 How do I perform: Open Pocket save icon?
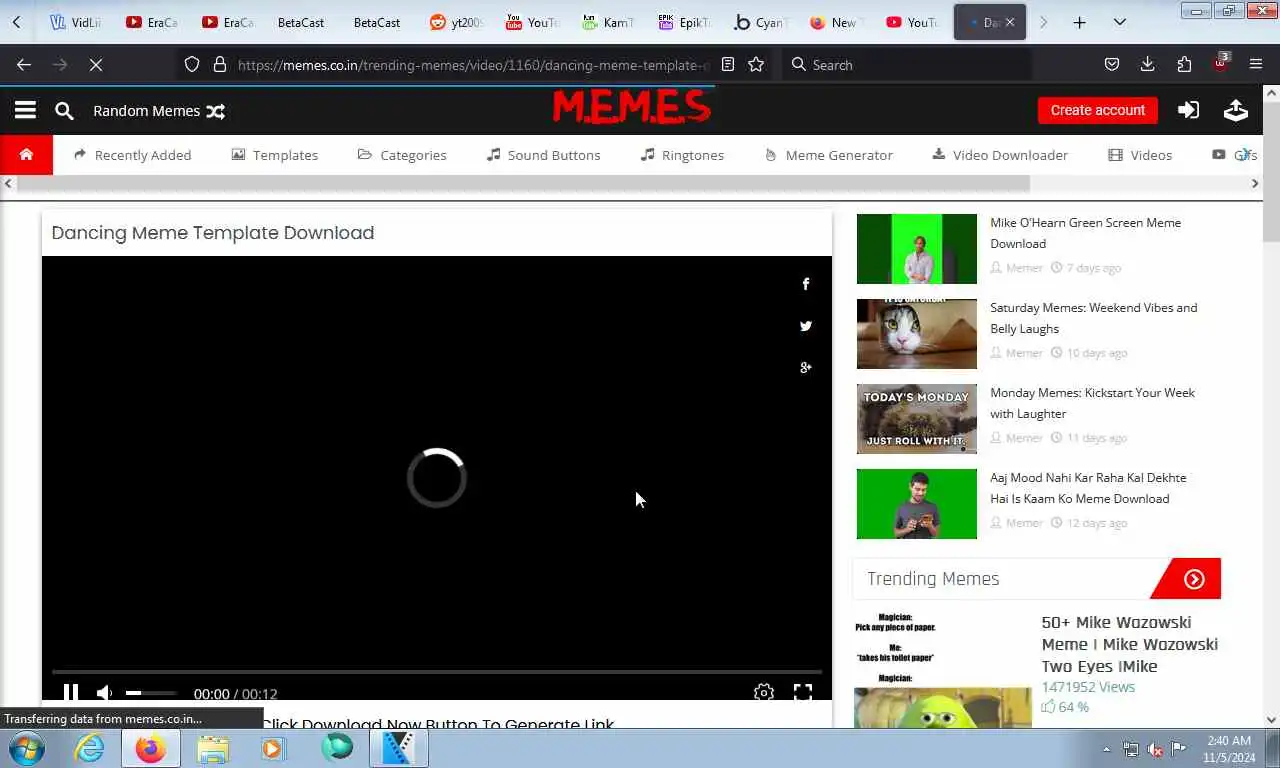(1111, 64)
